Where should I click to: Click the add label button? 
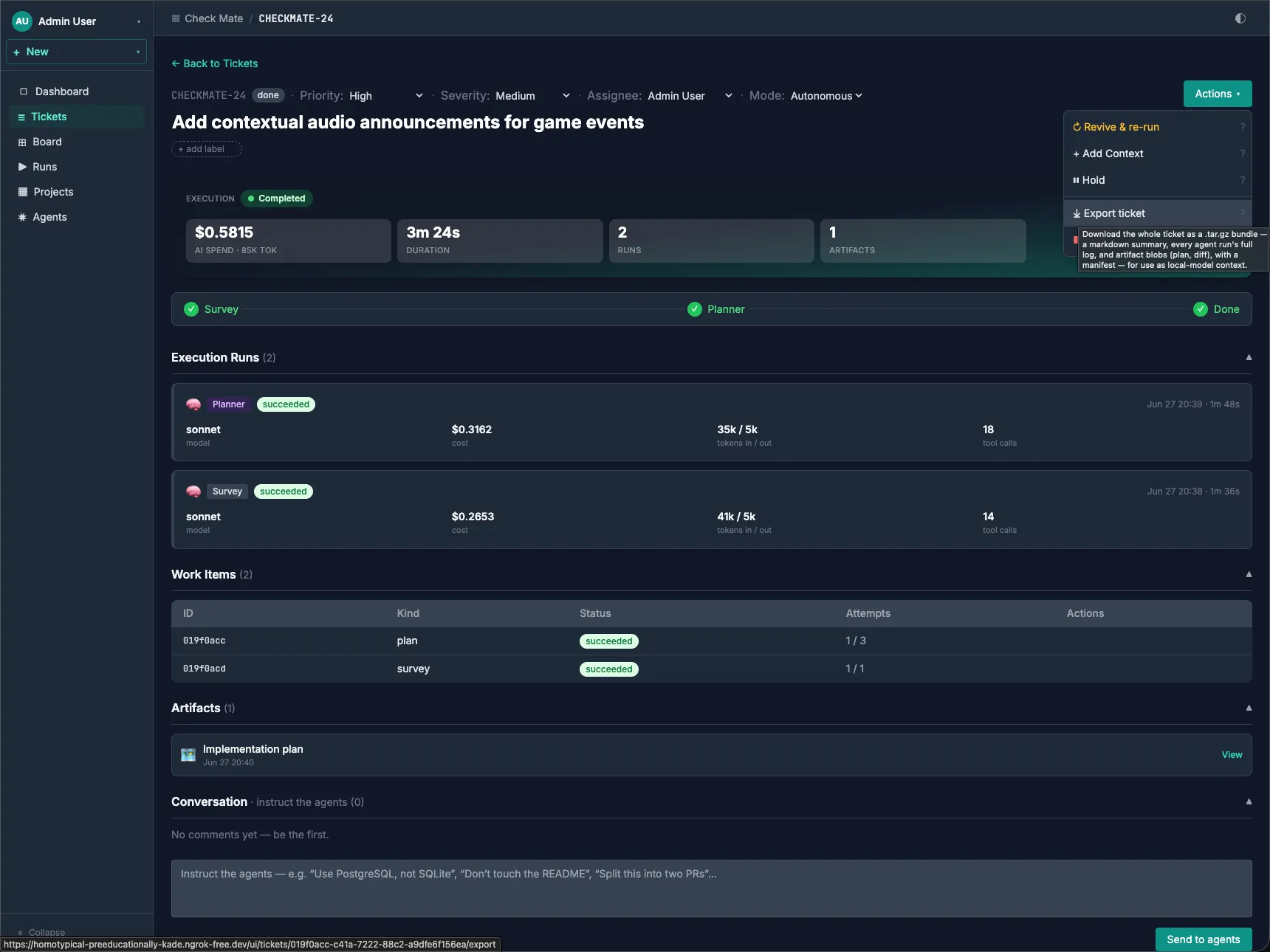pyautogui.click(x=207, y=149)
